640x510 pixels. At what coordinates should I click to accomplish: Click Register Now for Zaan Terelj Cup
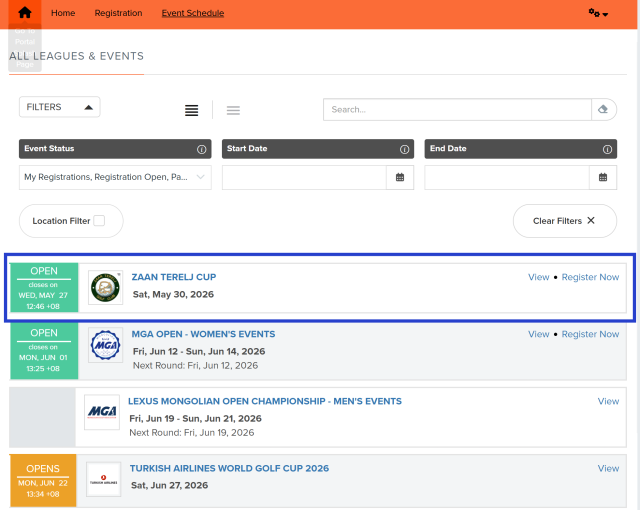590,277
